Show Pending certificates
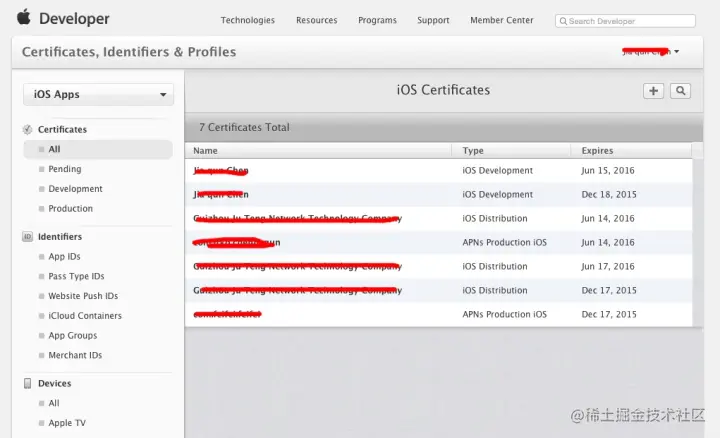The height and width of the screenshot is (438, 720). pyautogui.click(x=65, y=169)
